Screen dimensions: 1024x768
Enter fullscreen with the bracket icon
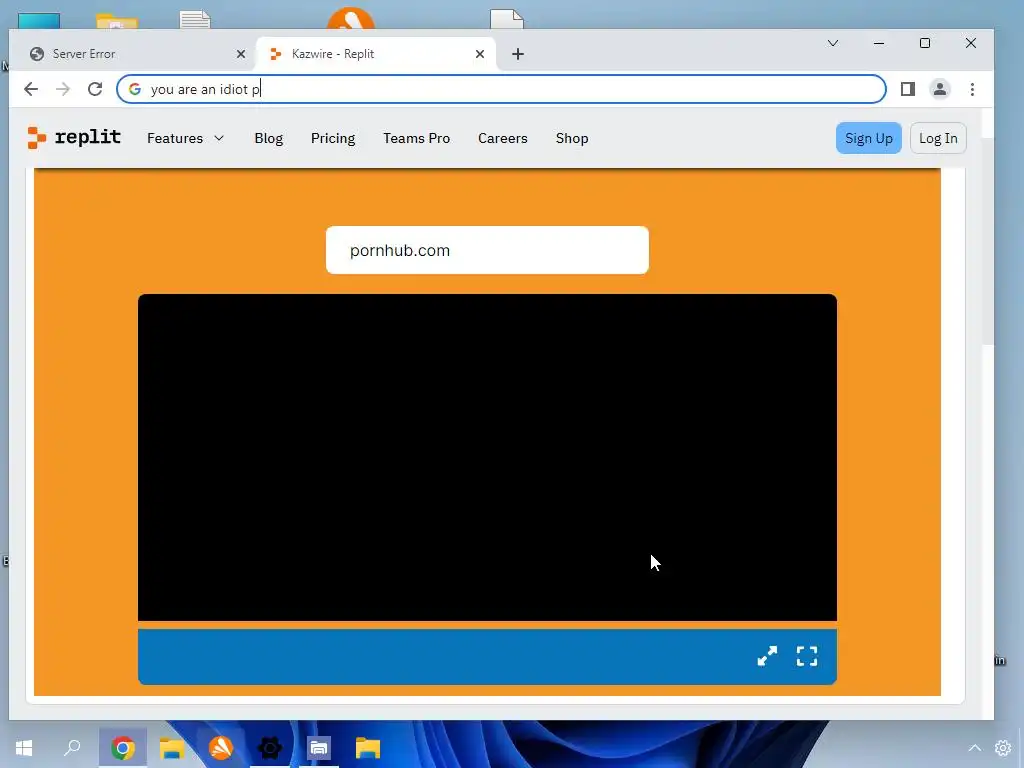pos(807,656)
